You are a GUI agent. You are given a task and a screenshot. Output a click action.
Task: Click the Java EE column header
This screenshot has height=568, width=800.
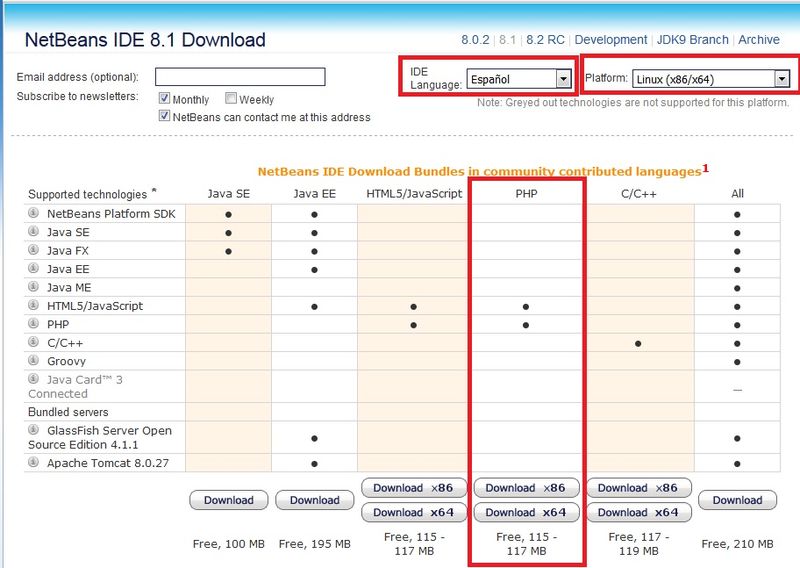(x=315, y=193)
